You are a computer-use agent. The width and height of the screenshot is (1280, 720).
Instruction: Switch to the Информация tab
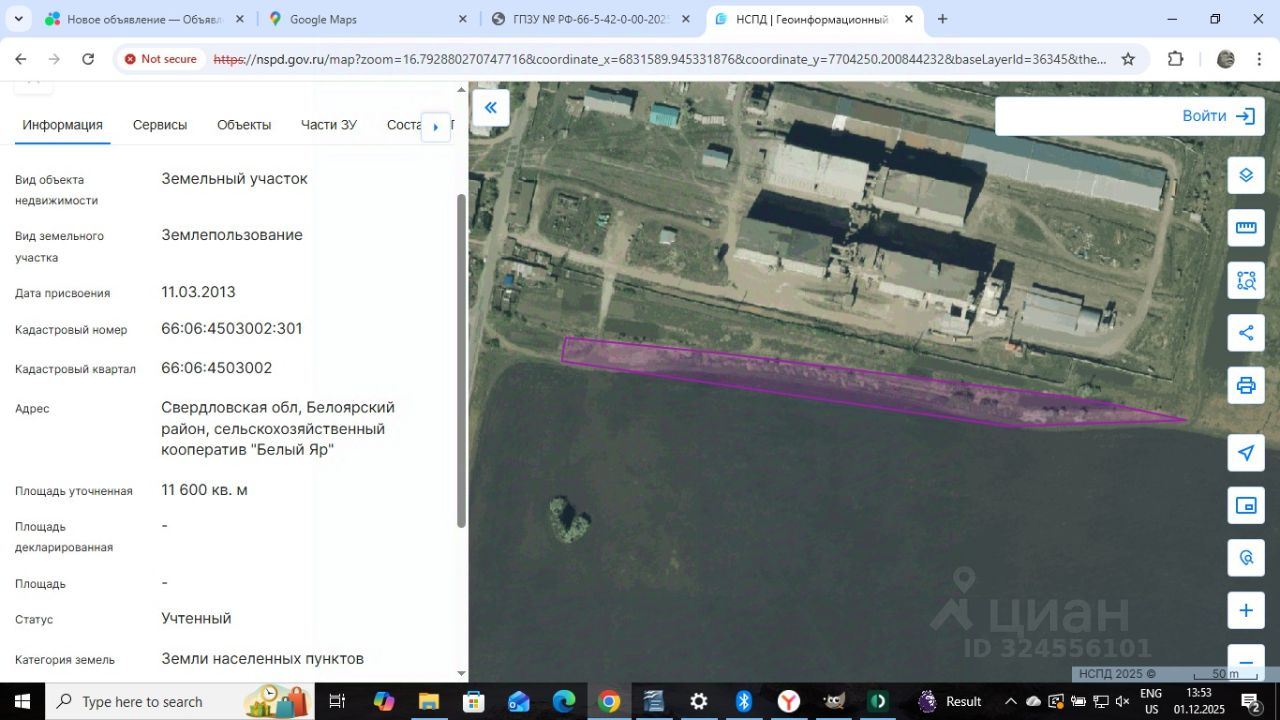(x=63, y=125)
